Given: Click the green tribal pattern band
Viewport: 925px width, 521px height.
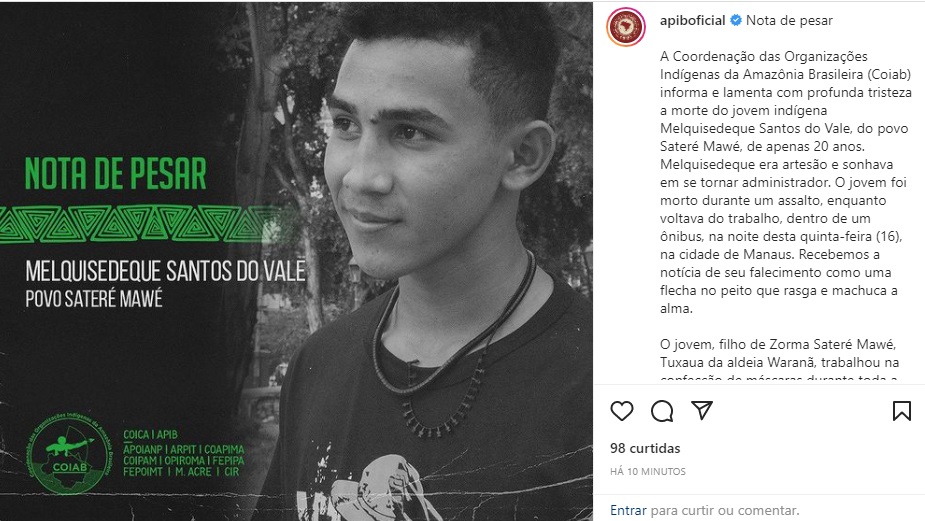Looking at the screenshot, I should [147, 224].
